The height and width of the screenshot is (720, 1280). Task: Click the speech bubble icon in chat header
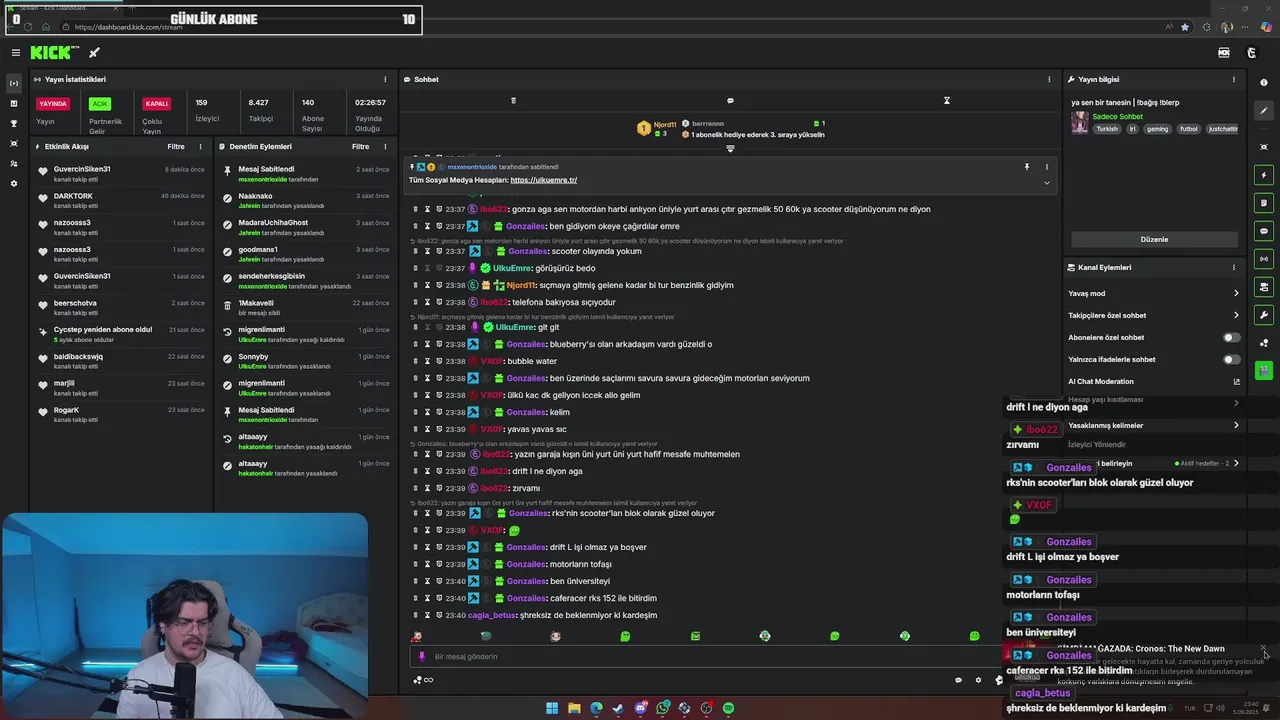[730, 100]
